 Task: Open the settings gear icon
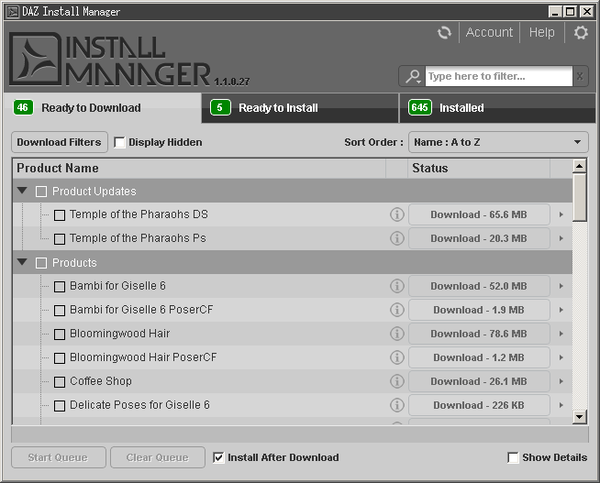pyautogui.click(x=581, y=33)
